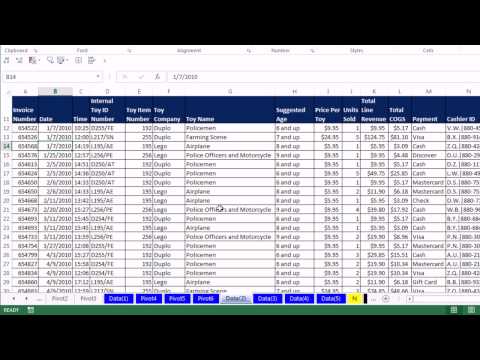Open the Number group dialog launcher
The image size is (480, 360).
pyautogui.click(x=312, y=51)
